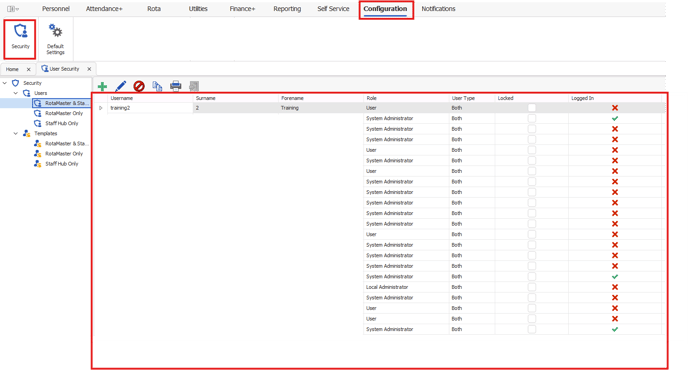Click the Print toolbar icon
The width and height of the screenshot is (688, 370).
[176, 86]
